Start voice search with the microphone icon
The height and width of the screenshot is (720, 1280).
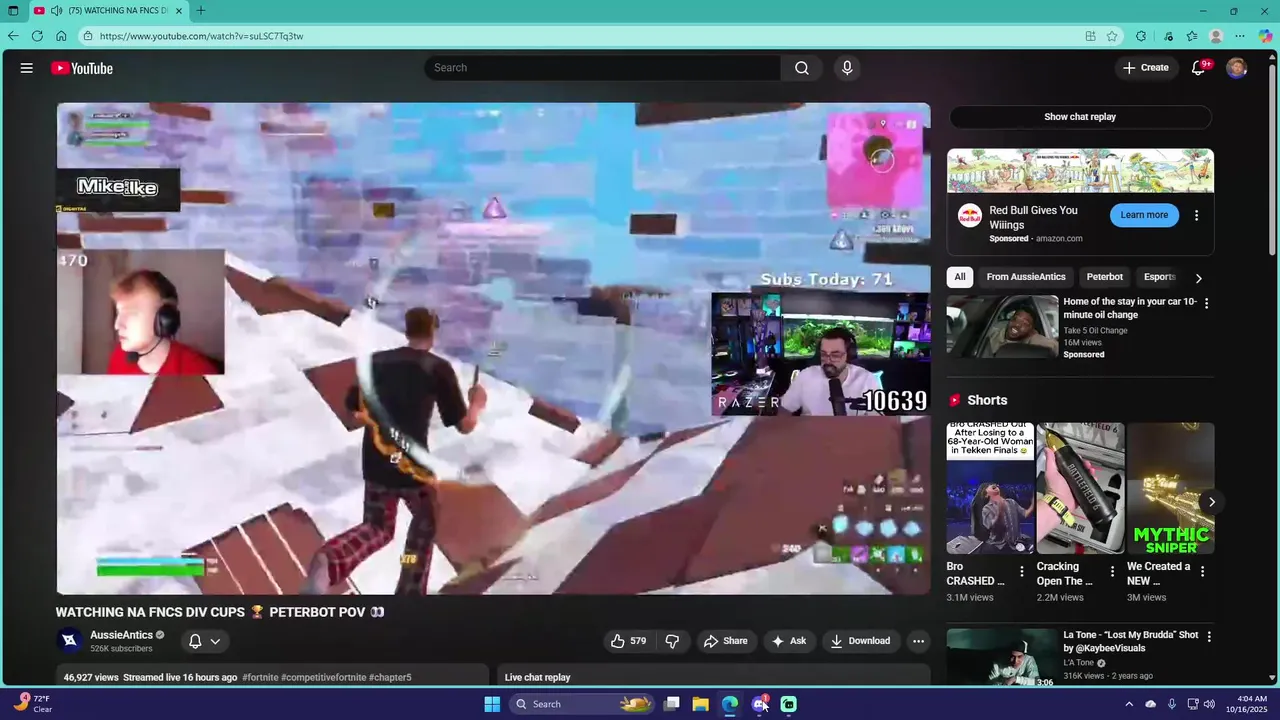pos(847,68)
